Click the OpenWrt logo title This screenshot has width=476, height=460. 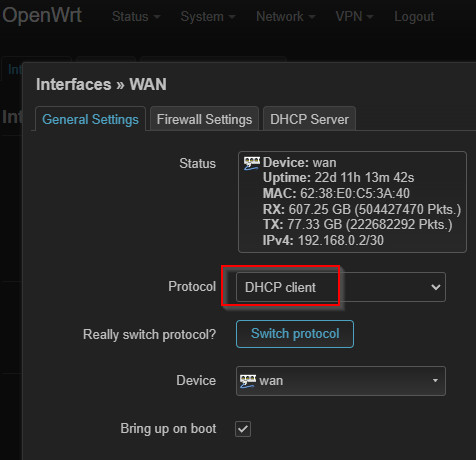(x=42, y=15)
